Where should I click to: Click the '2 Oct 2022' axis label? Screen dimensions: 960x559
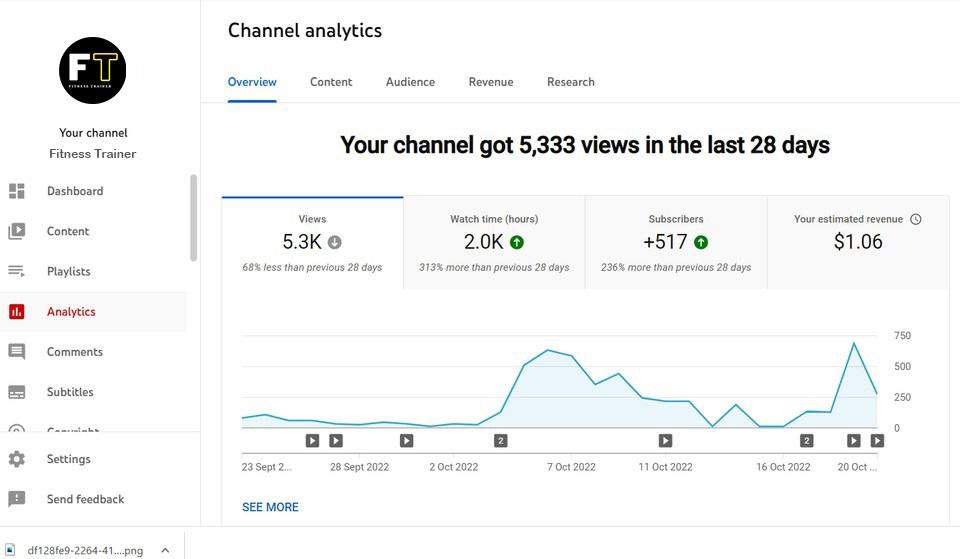click(x=454, y=467)
